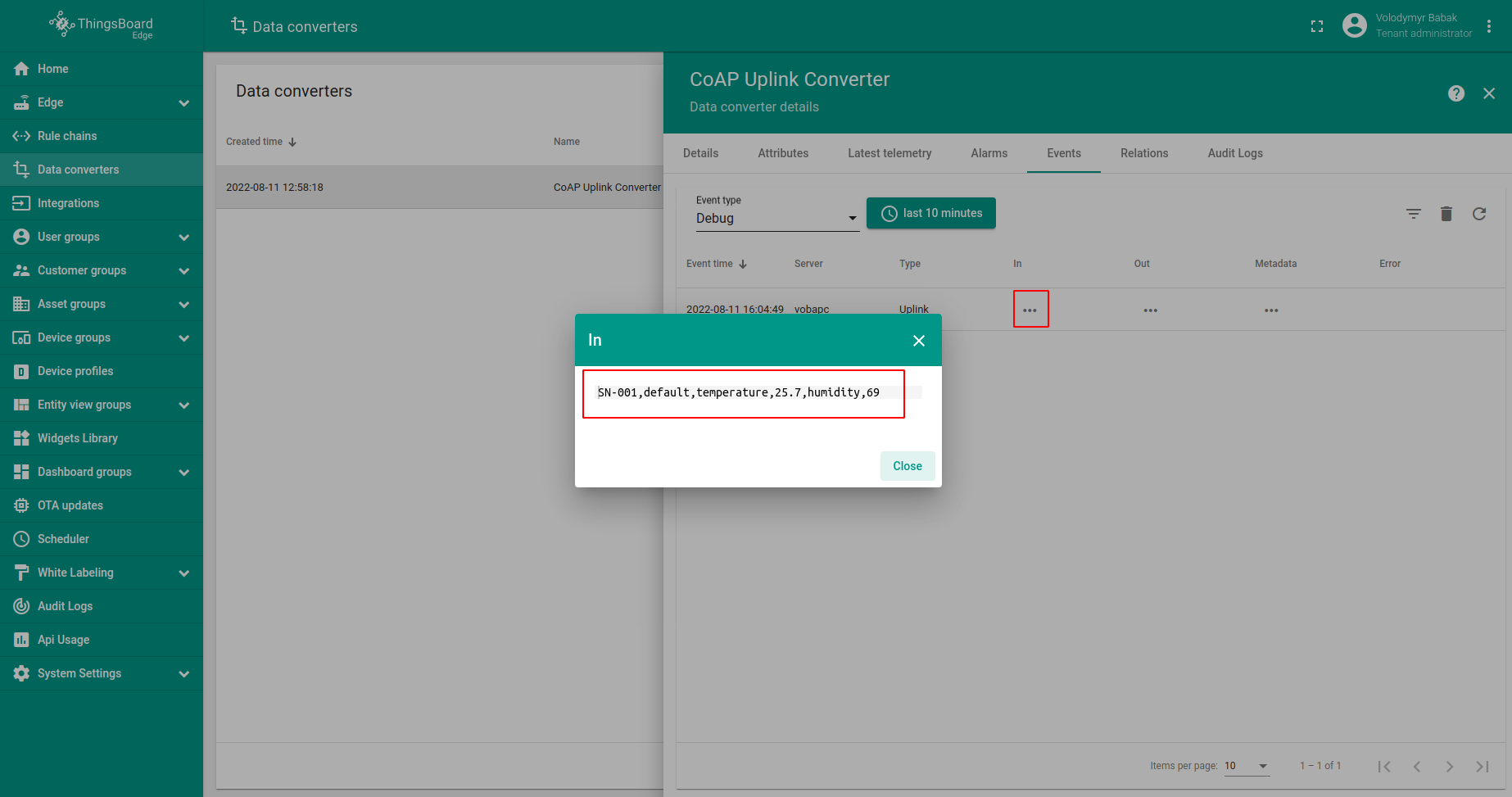
Task: Close the converter details panel
Action: [x=1489, y=93]
